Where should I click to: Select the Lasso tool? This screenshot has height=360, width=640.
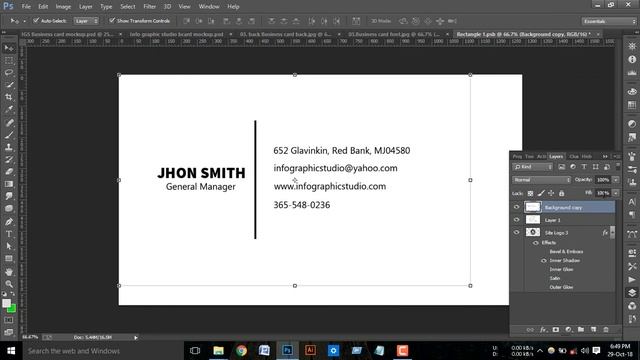tap(9, 73)
